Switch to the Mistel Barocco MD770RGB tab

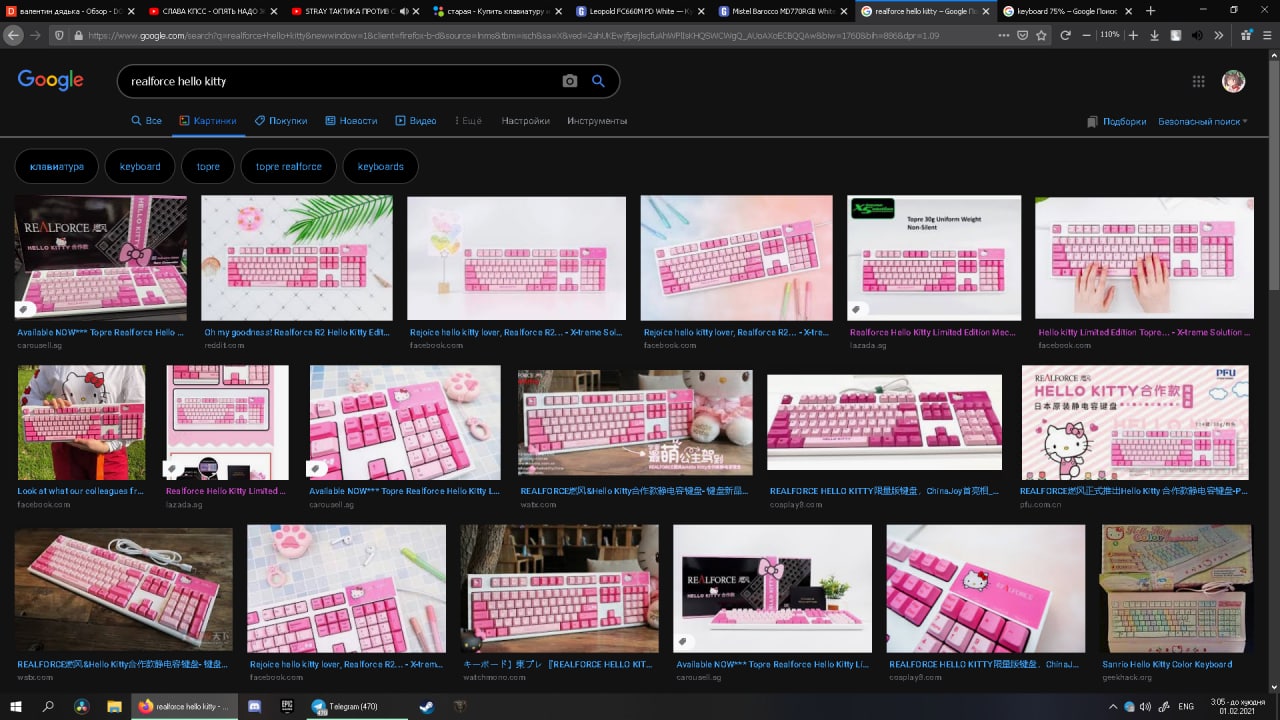(x=784, y=11)
